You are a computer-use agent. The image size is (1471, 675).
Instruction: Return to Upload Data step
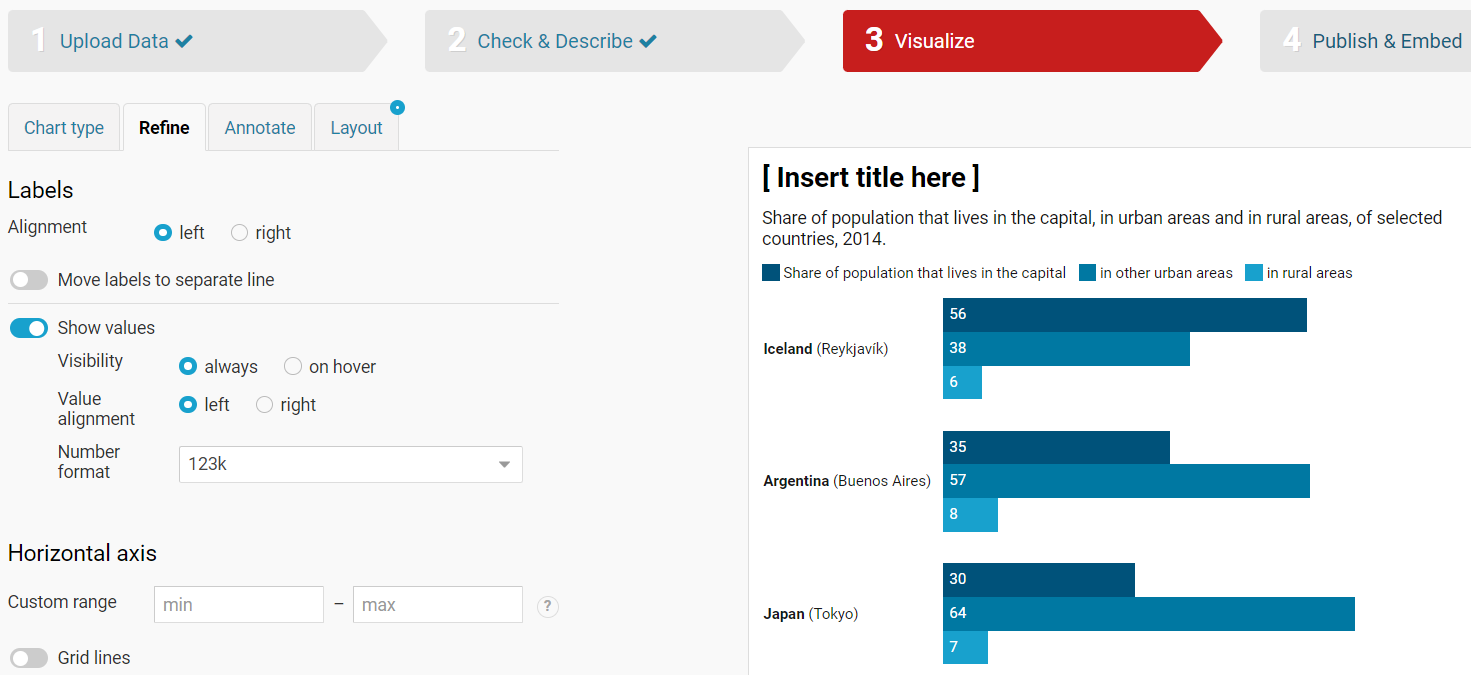pos(113,41)
